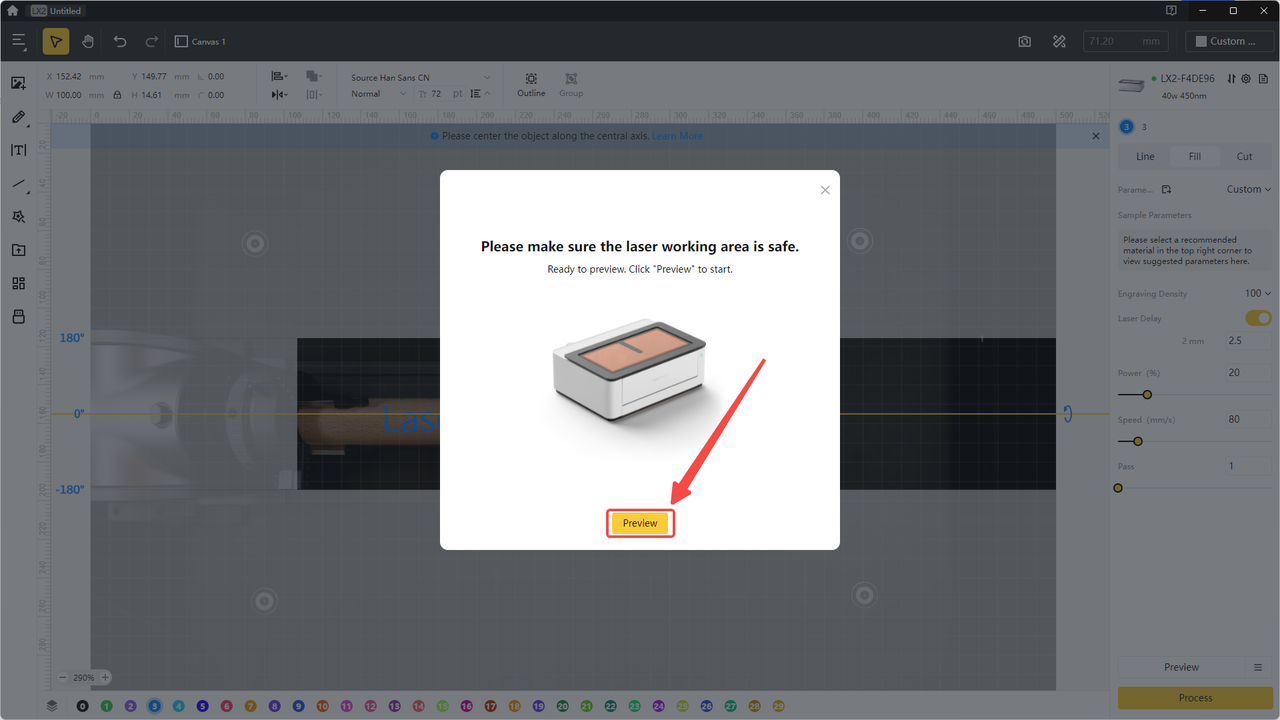Open the apps grid tool in sidebar
Screen dimensions: 1280x720
pos(18,283)
